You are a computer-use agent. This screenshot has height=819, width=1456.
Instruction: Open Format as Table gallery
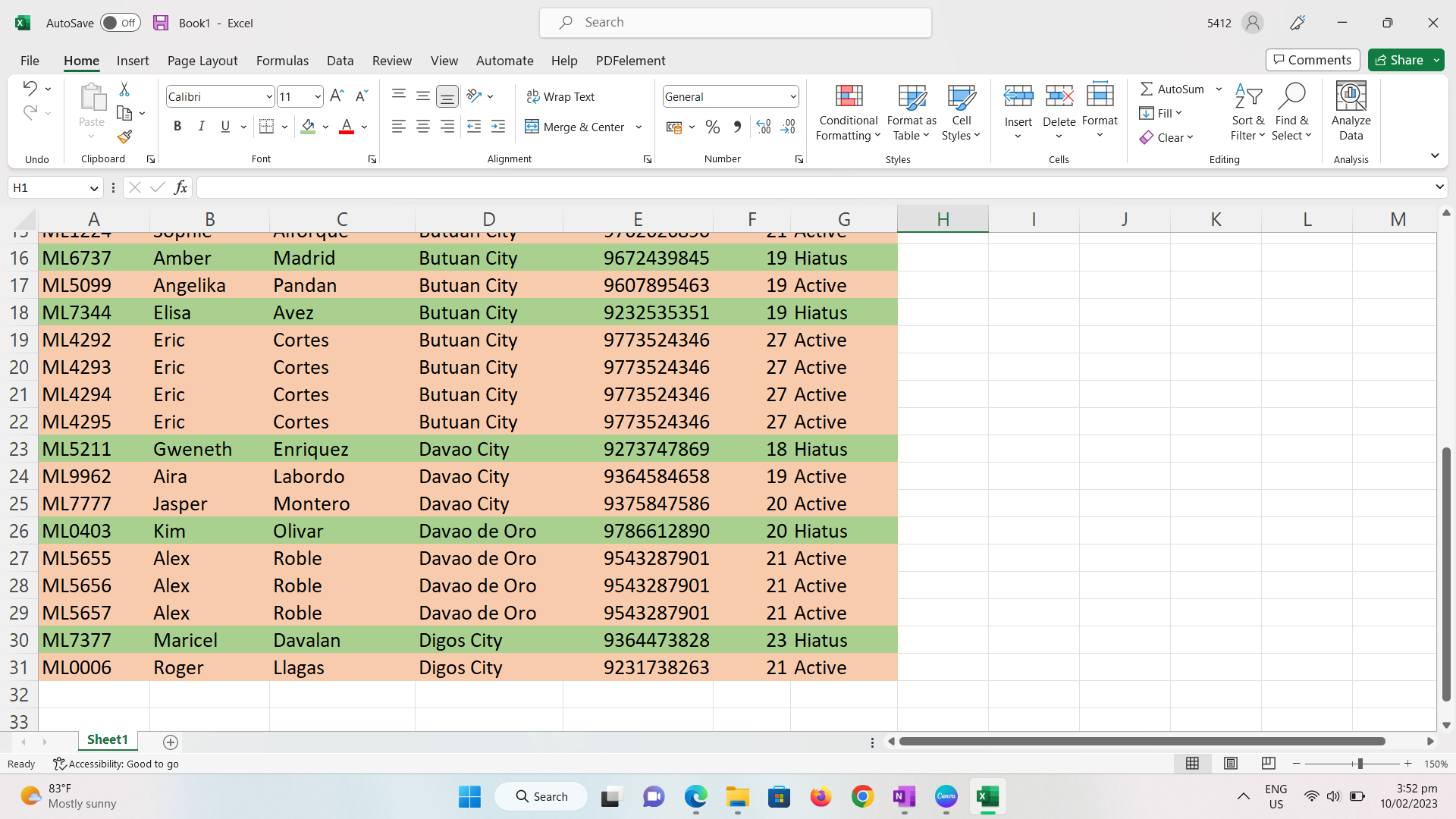[x=912, y=111]
